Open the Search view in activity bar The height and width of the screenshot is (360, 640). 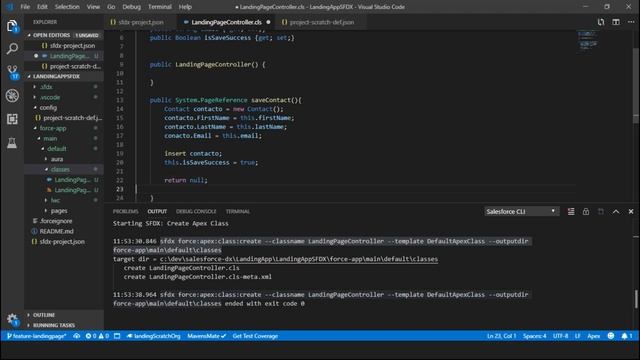pyautogui.click(x=12, y=49)
